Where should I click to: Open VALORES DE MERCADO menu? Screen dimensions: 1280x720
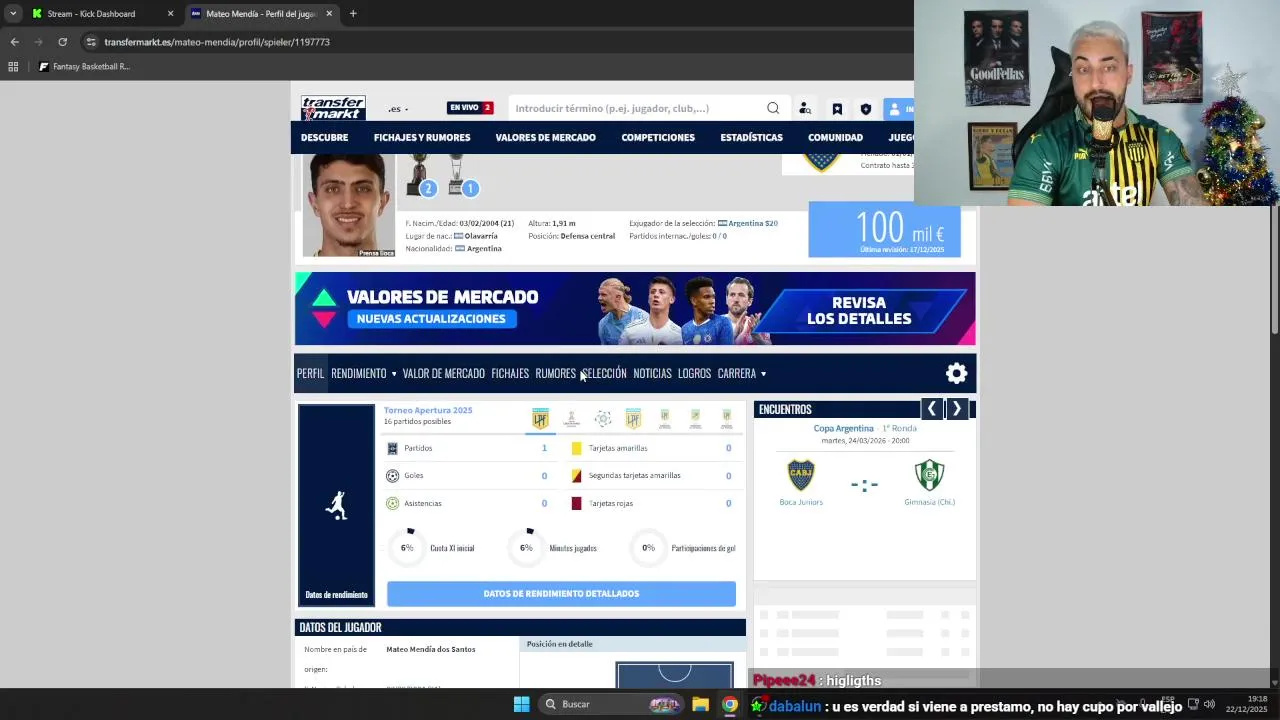point(545,137)
